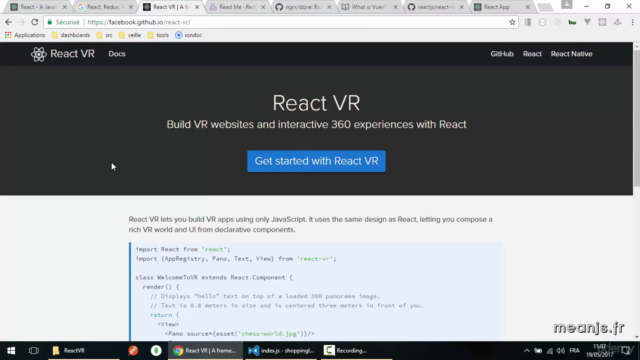Click the scrollbar down arrow
The height and width of the screenshot is (360, 640).
pyautogui.click(x=636, y=337)
